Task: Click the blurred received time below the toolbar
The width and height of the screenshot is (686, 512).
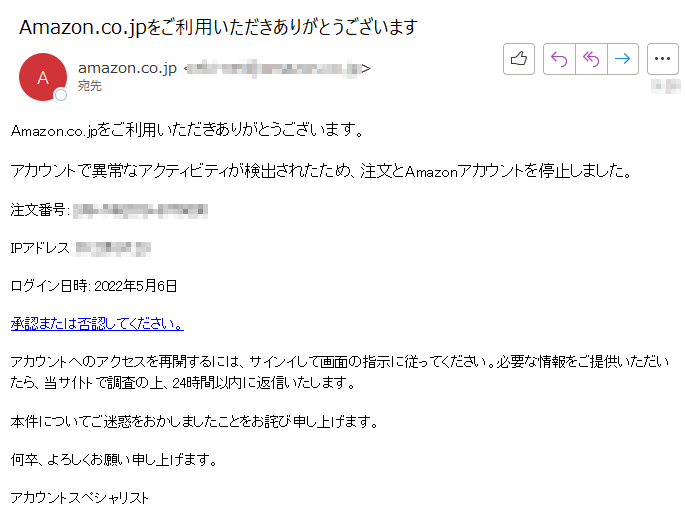Action: (665, 86)
